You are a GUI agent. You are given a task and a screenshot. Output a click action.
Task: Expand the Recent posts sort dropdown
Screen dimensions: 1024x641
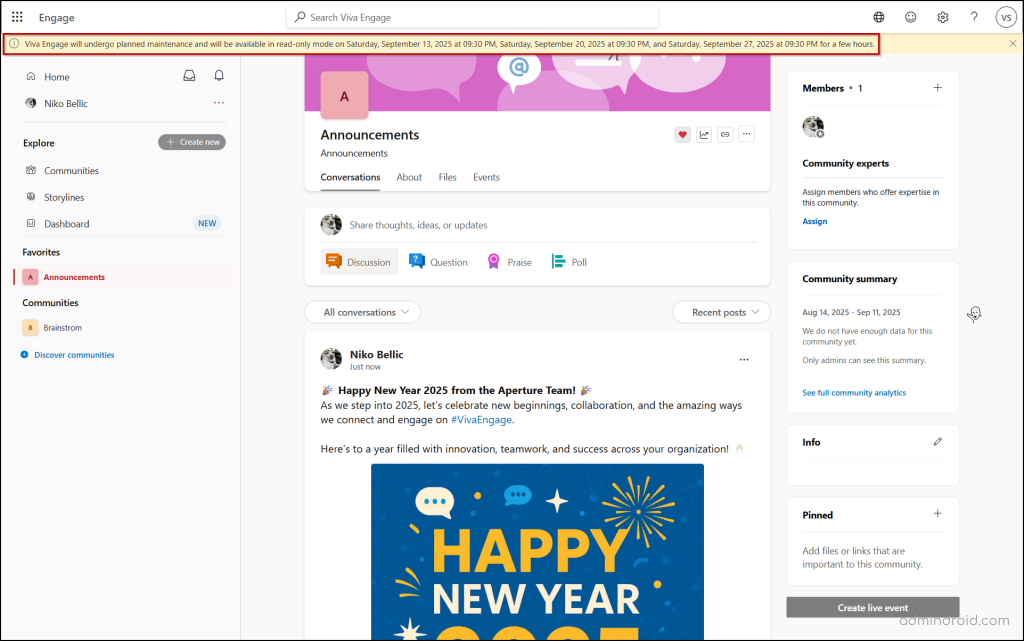click(x=722, y=312)
